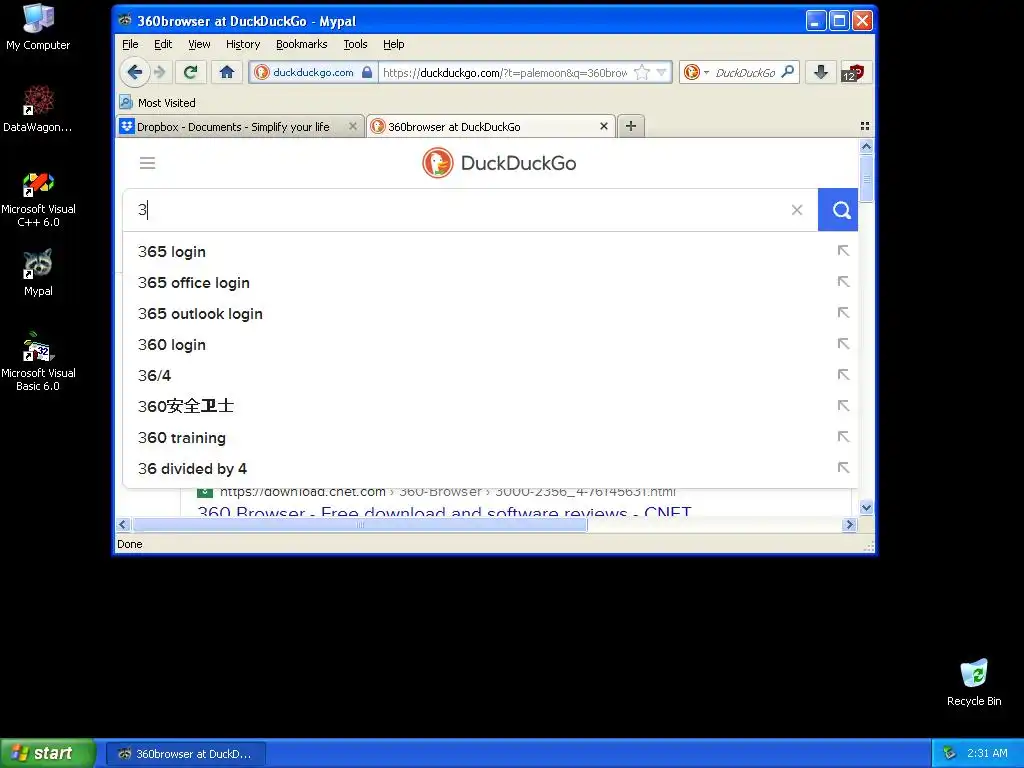Fill search with '360安全卫士' arrow icon

click(843, 406)
